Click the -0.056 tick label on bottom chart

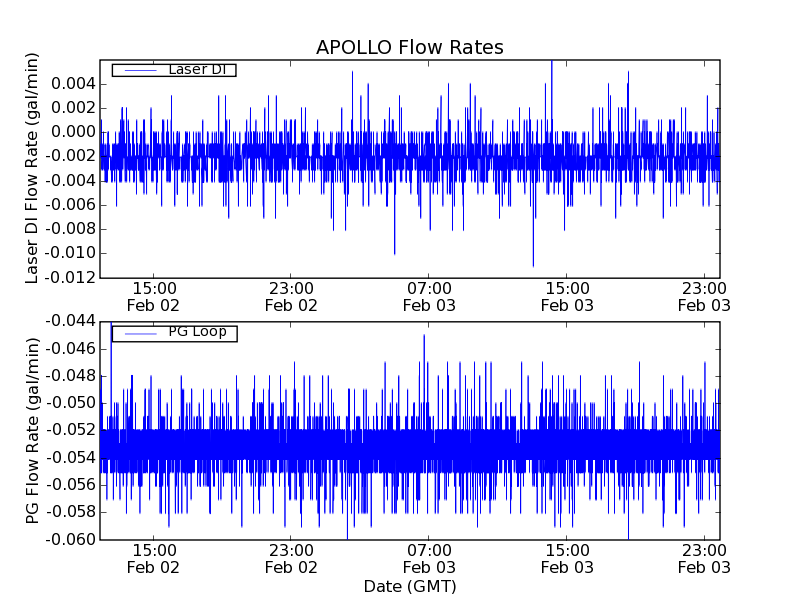click(70, 485)
